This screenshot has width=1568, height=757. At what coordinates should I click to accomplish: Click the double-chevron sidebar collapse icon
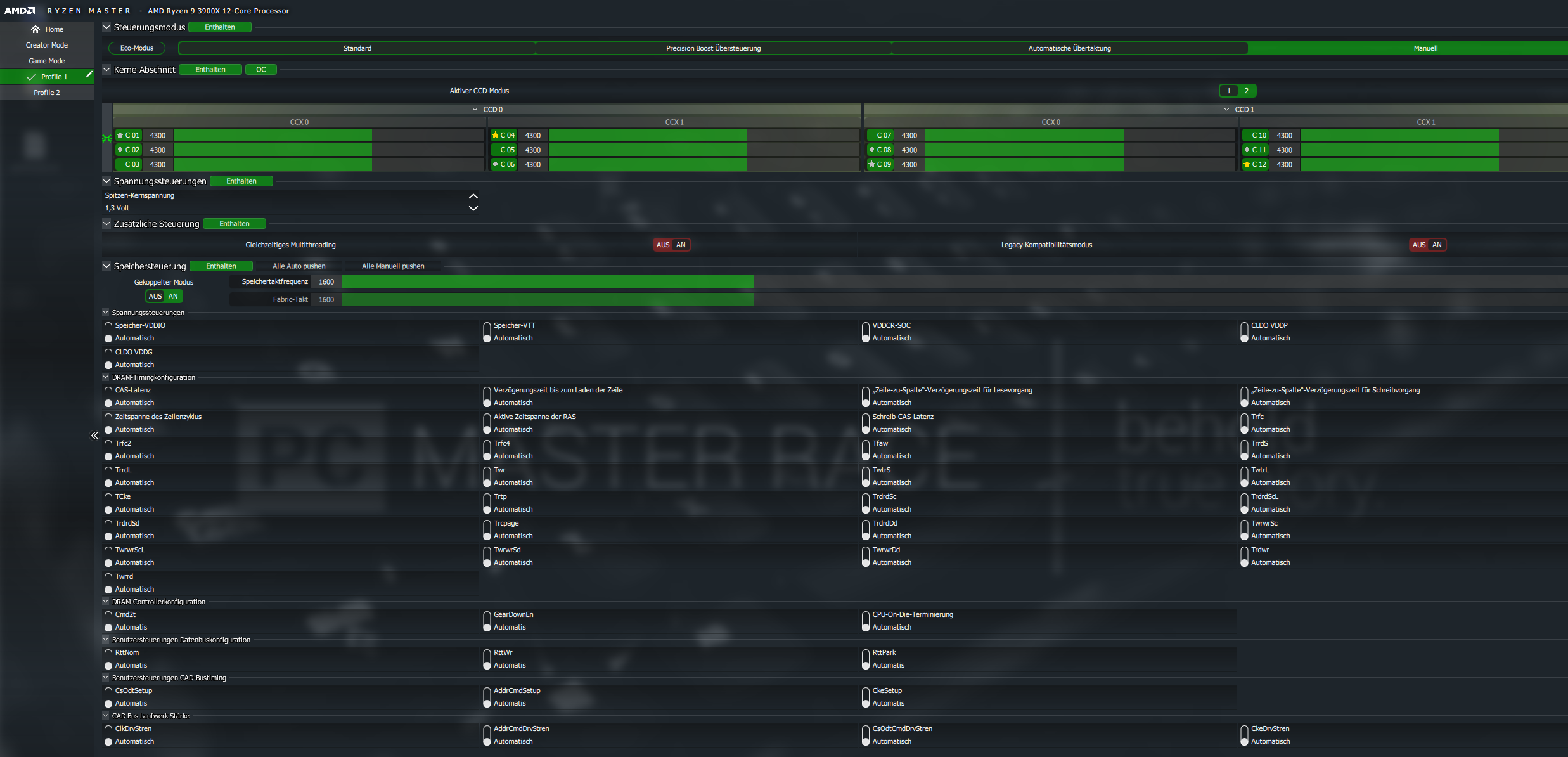click(x=94, y=436)
